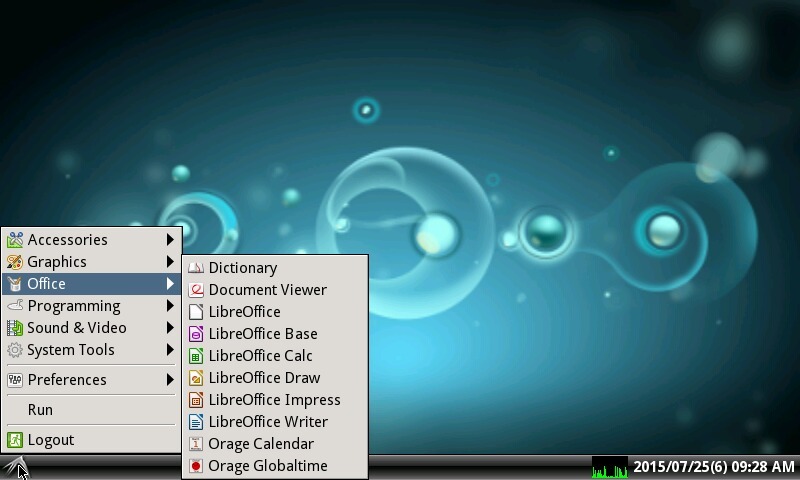Screen dimensions: 800x480
Task: Click the Graphics palette icon
Action: (15, 262)
